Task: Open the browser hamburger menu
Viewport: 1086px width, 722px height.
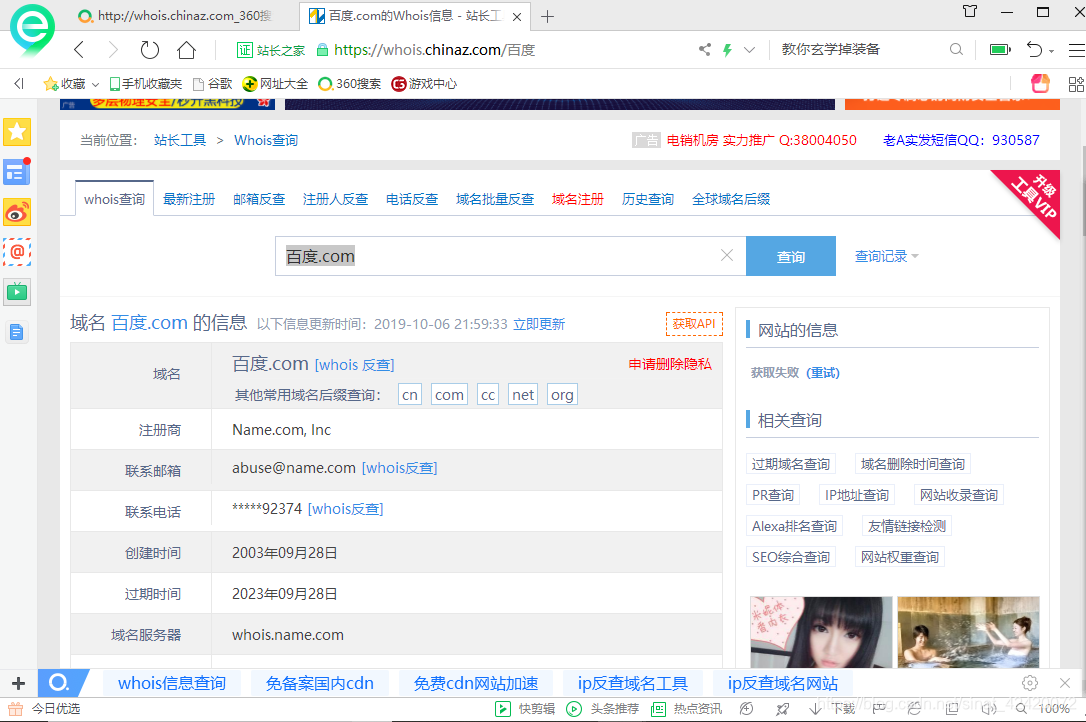Action: click(x=1076, y=50)
